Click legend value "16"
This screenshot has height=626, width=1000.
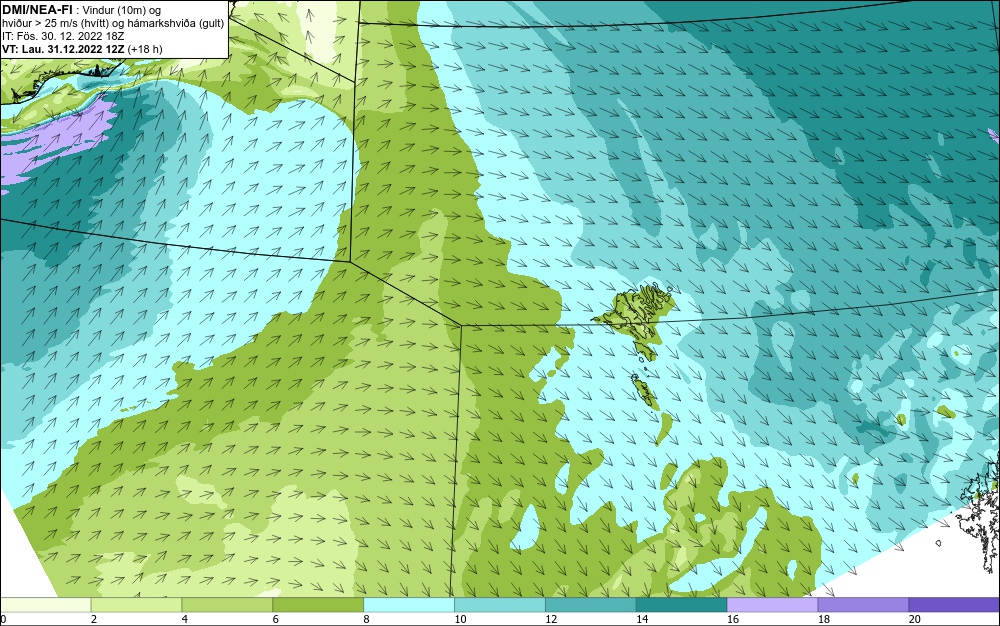point(733,619)
